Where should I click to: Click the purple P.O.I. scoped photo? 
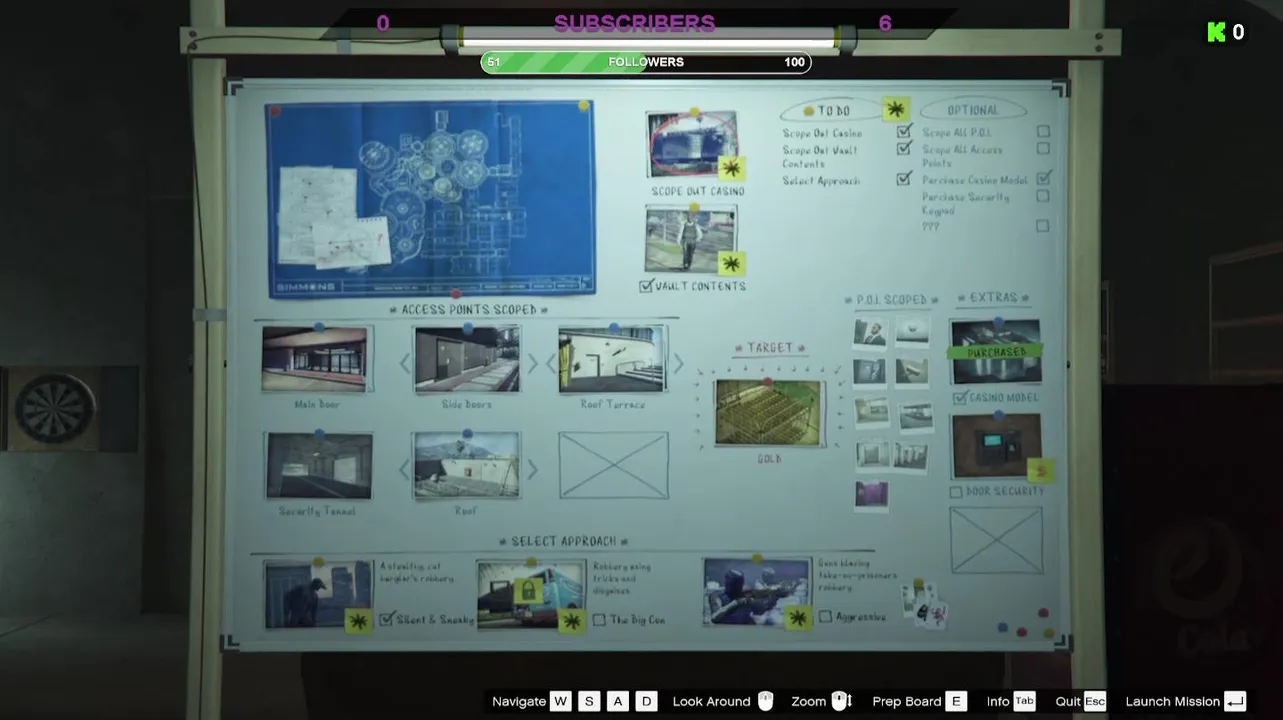pos(870,494)
